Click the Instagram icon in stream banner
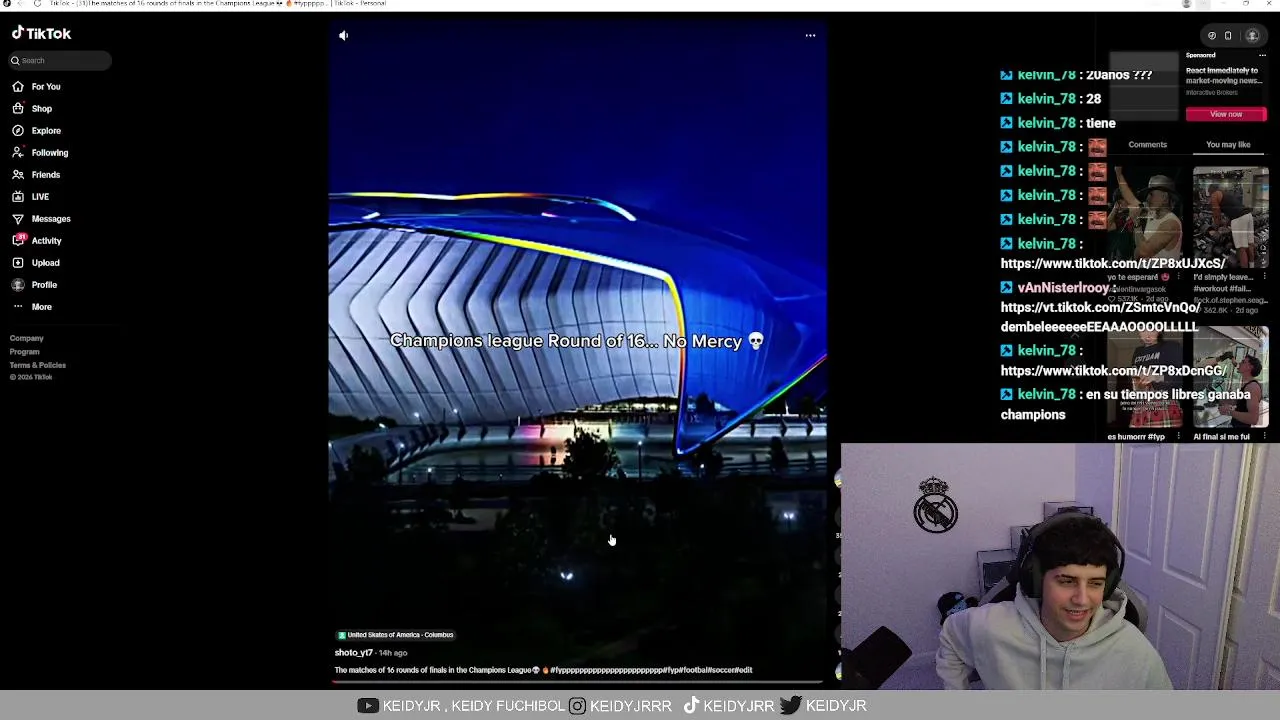Screen dimensions: 1280x720 [577, 706]
